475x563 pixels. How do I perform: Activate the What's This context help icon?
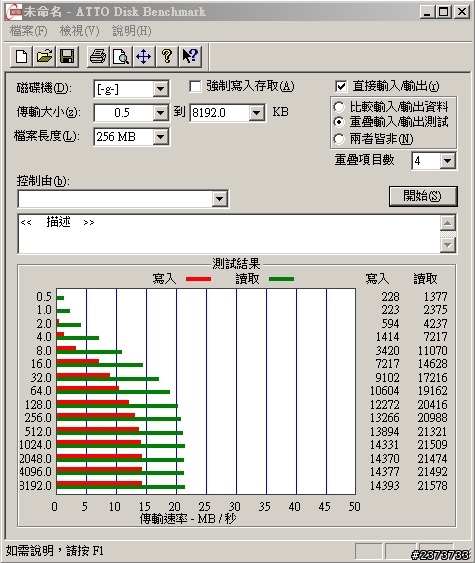[x=190, y=56]
